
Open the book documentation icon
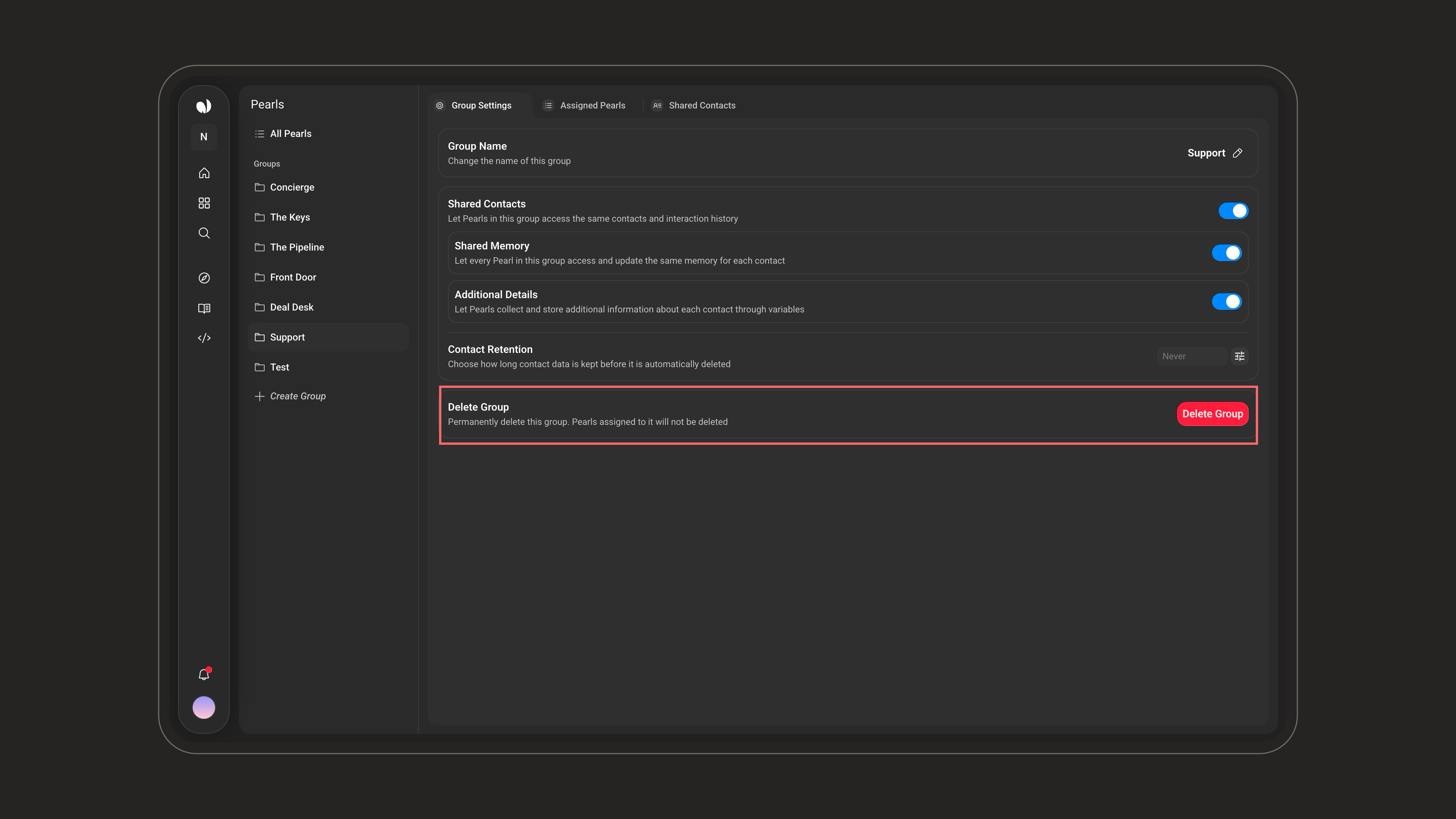point(204,308)
